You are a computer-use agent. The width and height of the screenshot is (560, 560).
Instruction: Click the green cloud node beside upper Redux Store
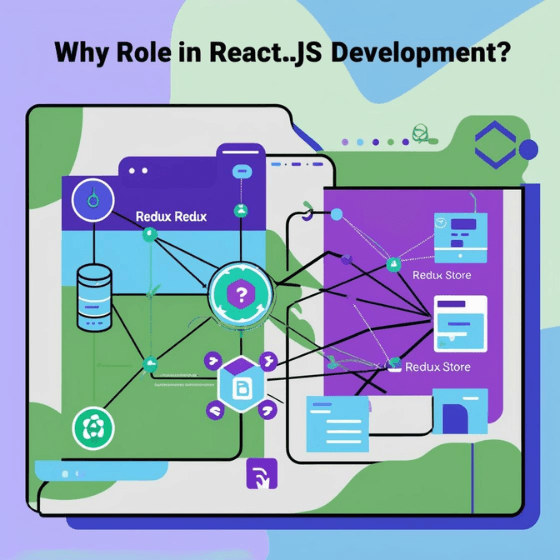(x=394, y=264)
